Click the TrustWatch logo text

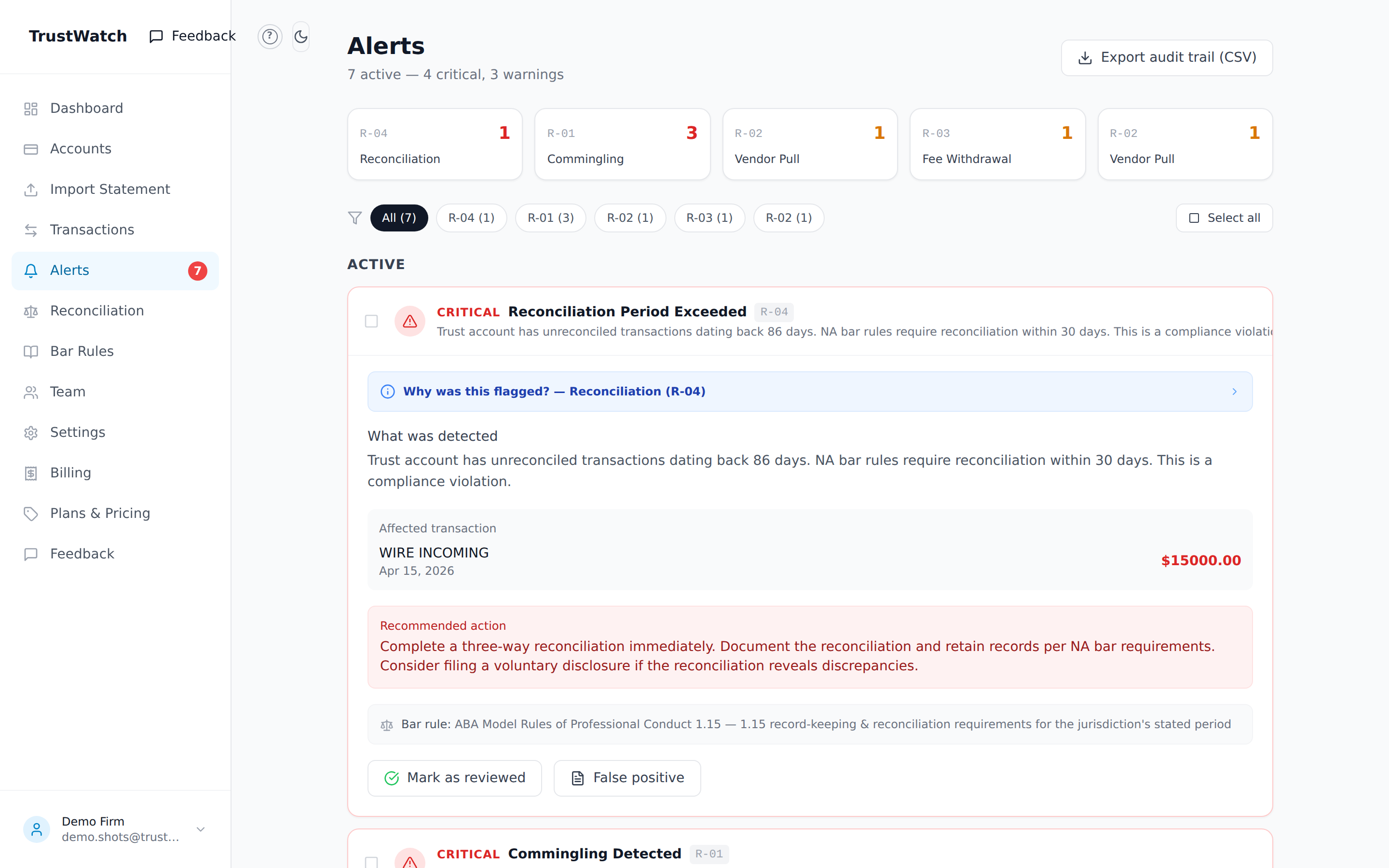pos(78,36)
